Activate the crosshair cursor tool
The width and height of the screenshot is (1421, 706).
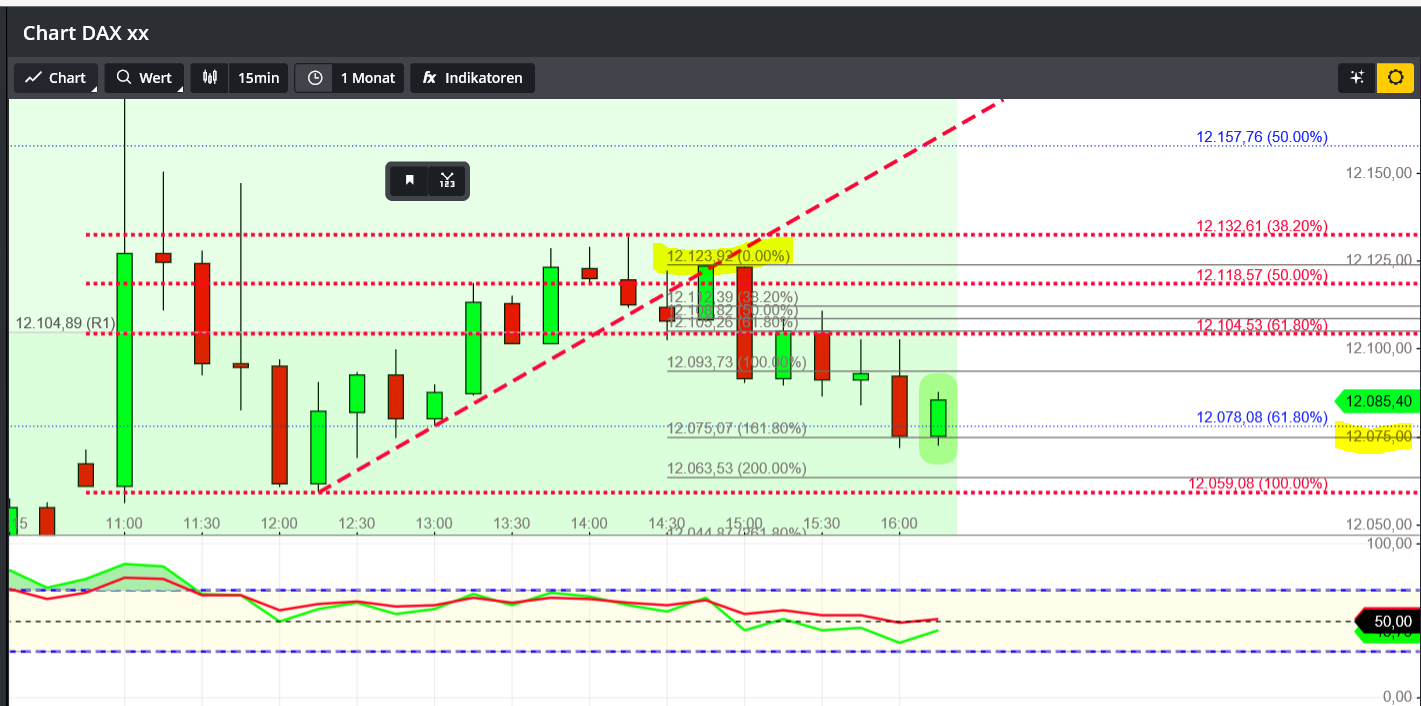pyautogui.click(x=1357, y=78)
